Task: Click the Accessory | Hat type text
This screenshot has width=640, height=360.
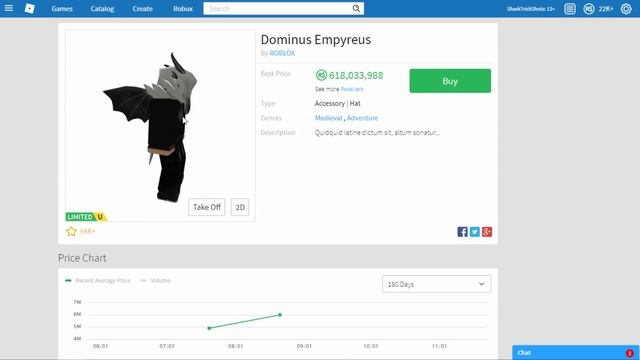Action: [x=338, y=103]
